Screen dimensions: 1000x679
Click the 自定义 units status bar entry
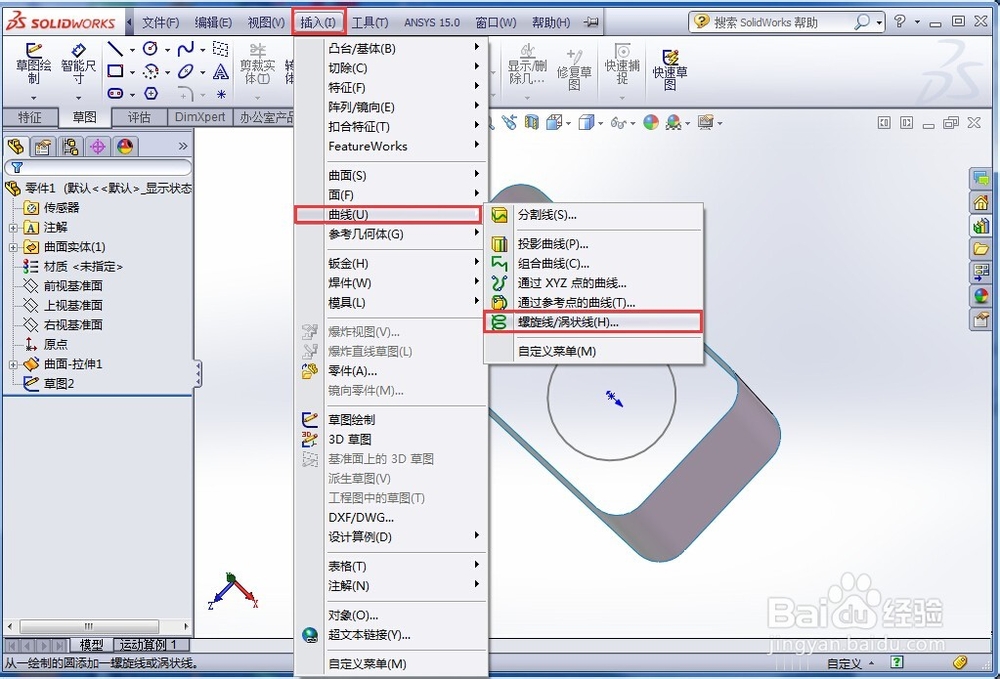click(x=844, y=664)
